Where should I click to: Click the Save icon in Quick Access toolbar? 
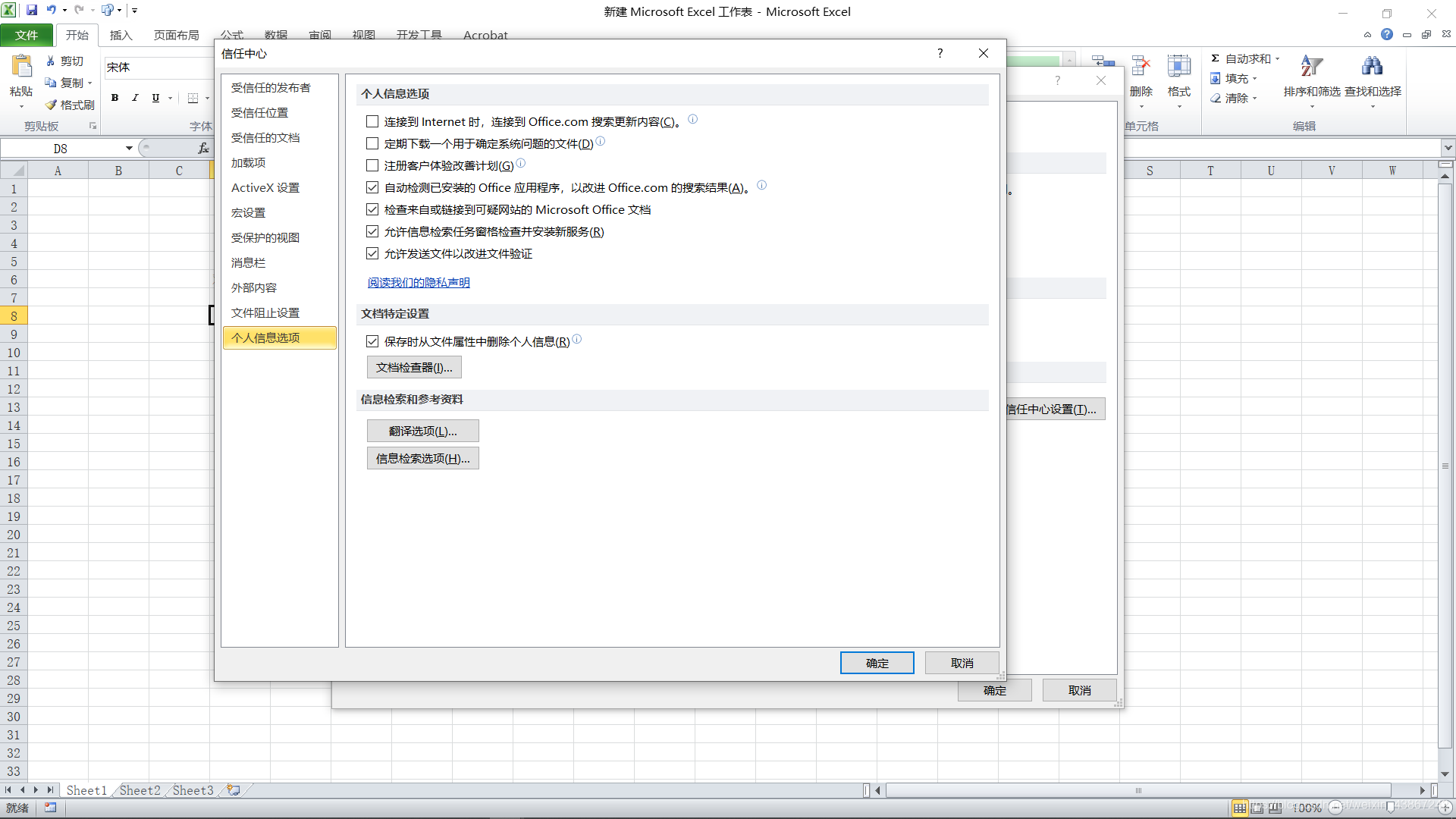[32, 10]
